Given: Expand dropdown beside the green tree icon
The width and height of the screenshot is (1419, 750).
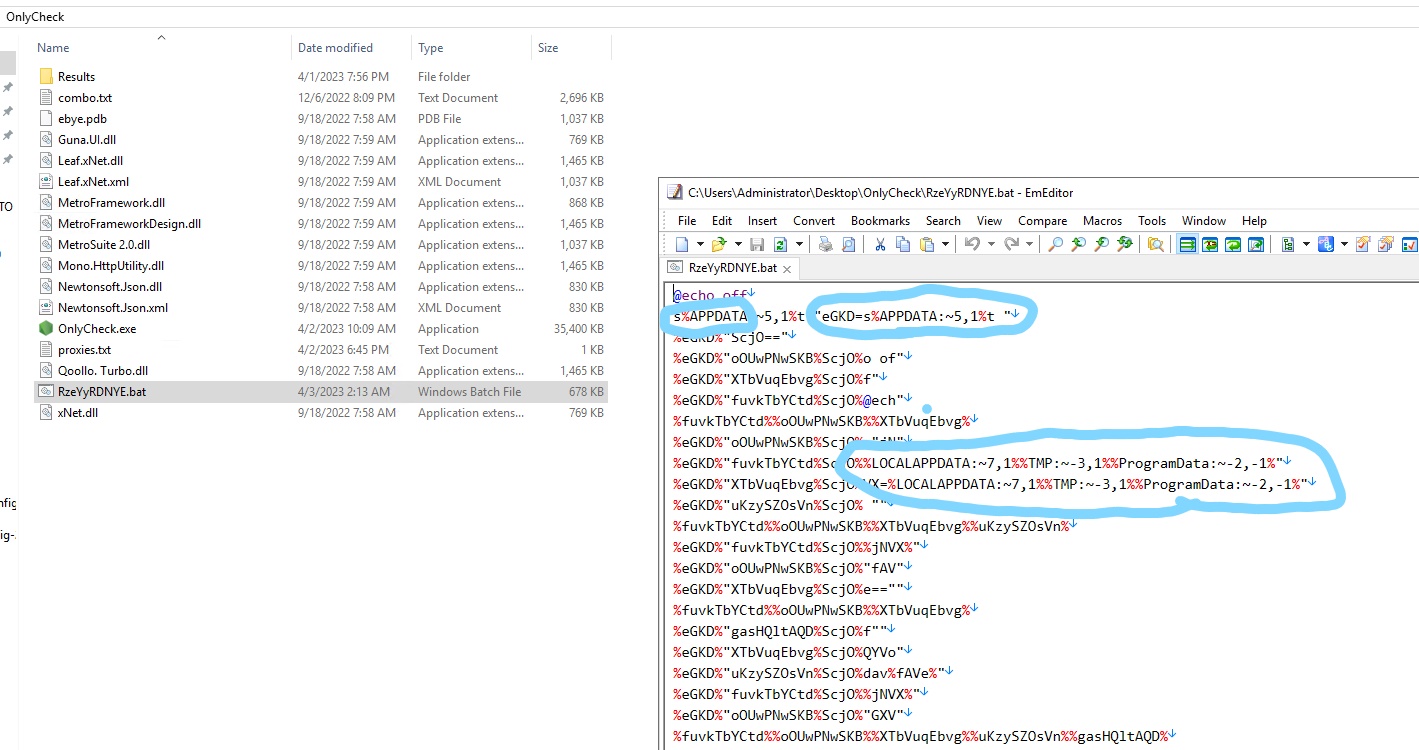Looking at the screenshot, I should pyautogui.click(x=1306, y=244).
